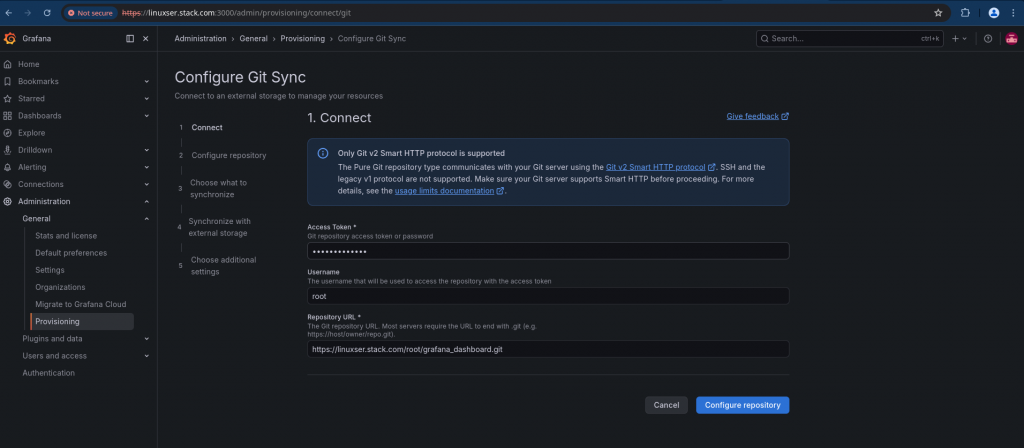Expand the Connections section chevron

tap(146, 184)
